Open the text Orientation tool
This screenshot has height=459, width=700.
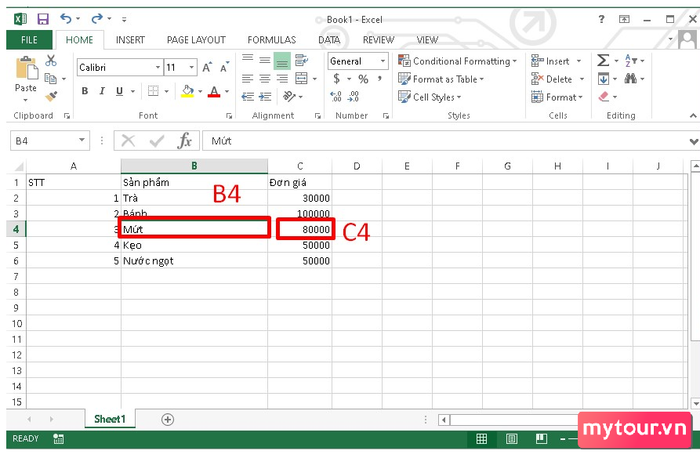[x=289, y=96]
